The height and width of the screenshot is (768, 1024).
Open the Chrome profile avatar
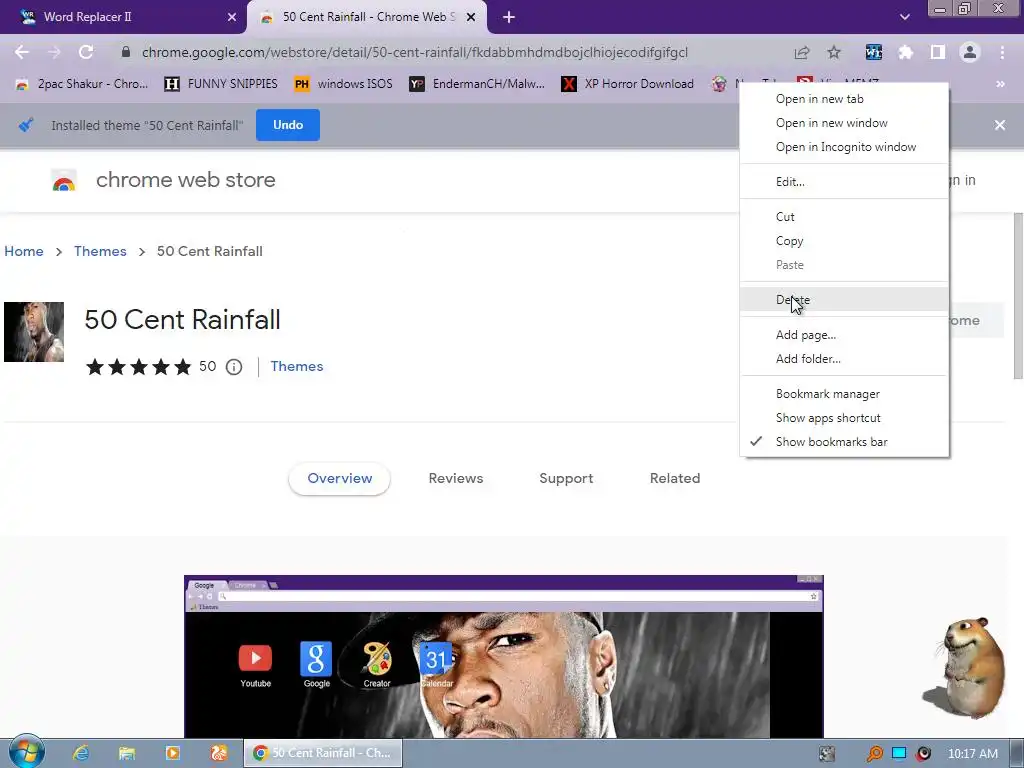(x=970, y=52)
